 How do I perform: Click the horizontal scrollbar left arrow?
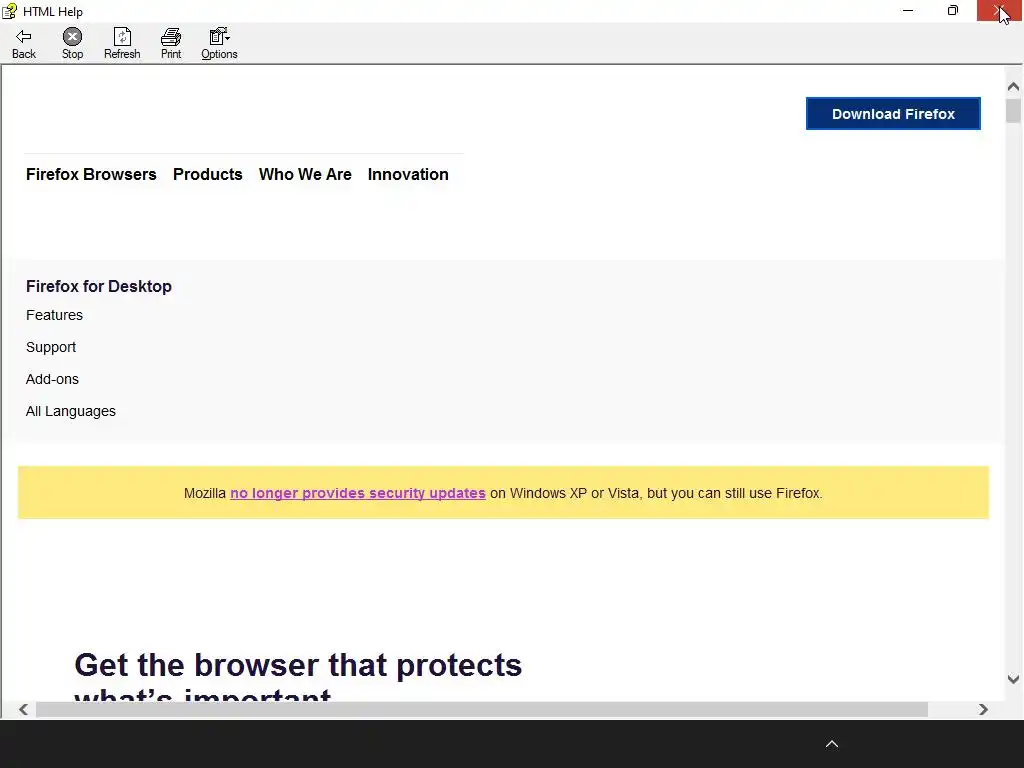(x=24, y=709)
